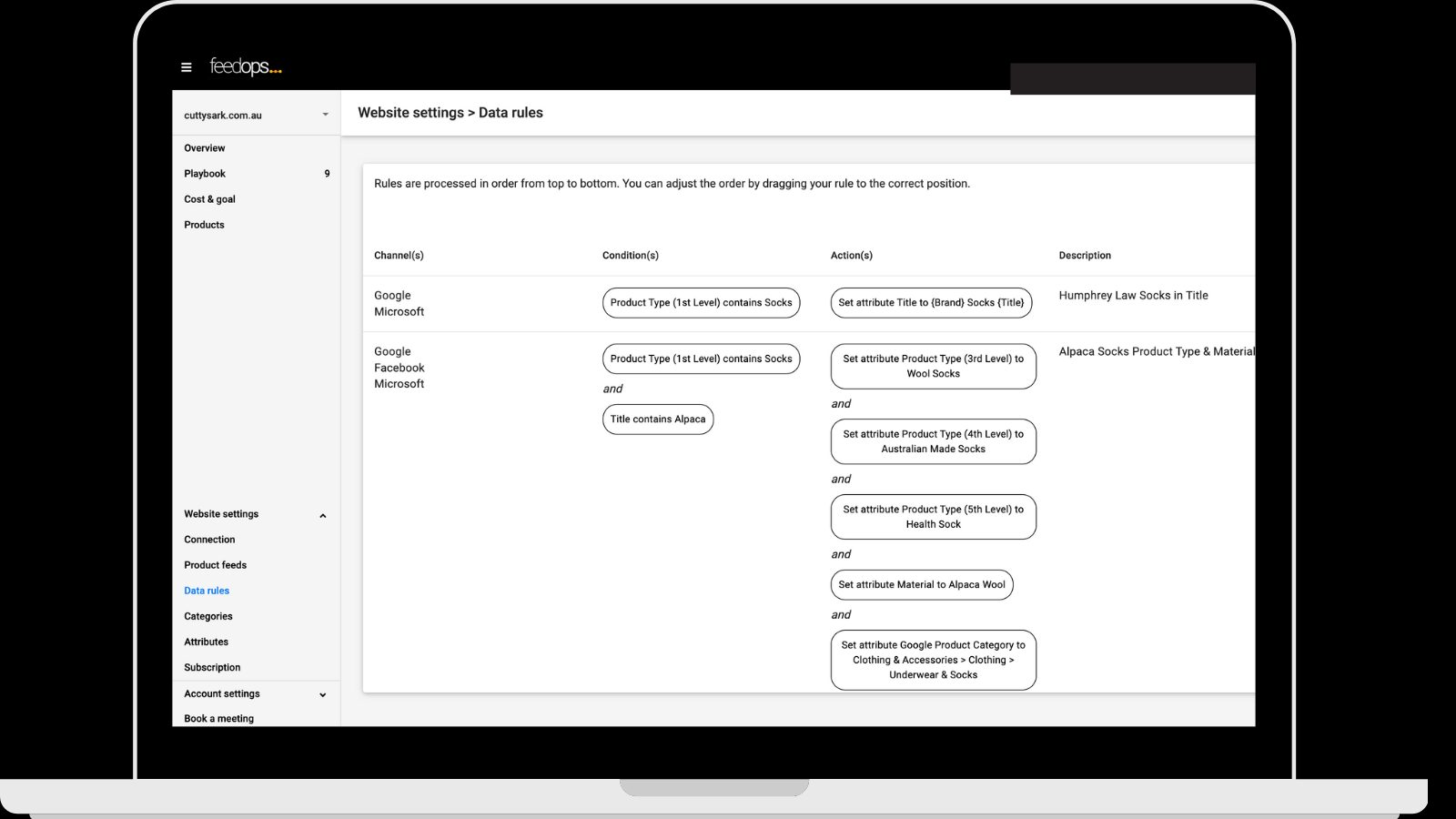Open the cuttysark.com.au website dropdown

click(x=256, y=116)
